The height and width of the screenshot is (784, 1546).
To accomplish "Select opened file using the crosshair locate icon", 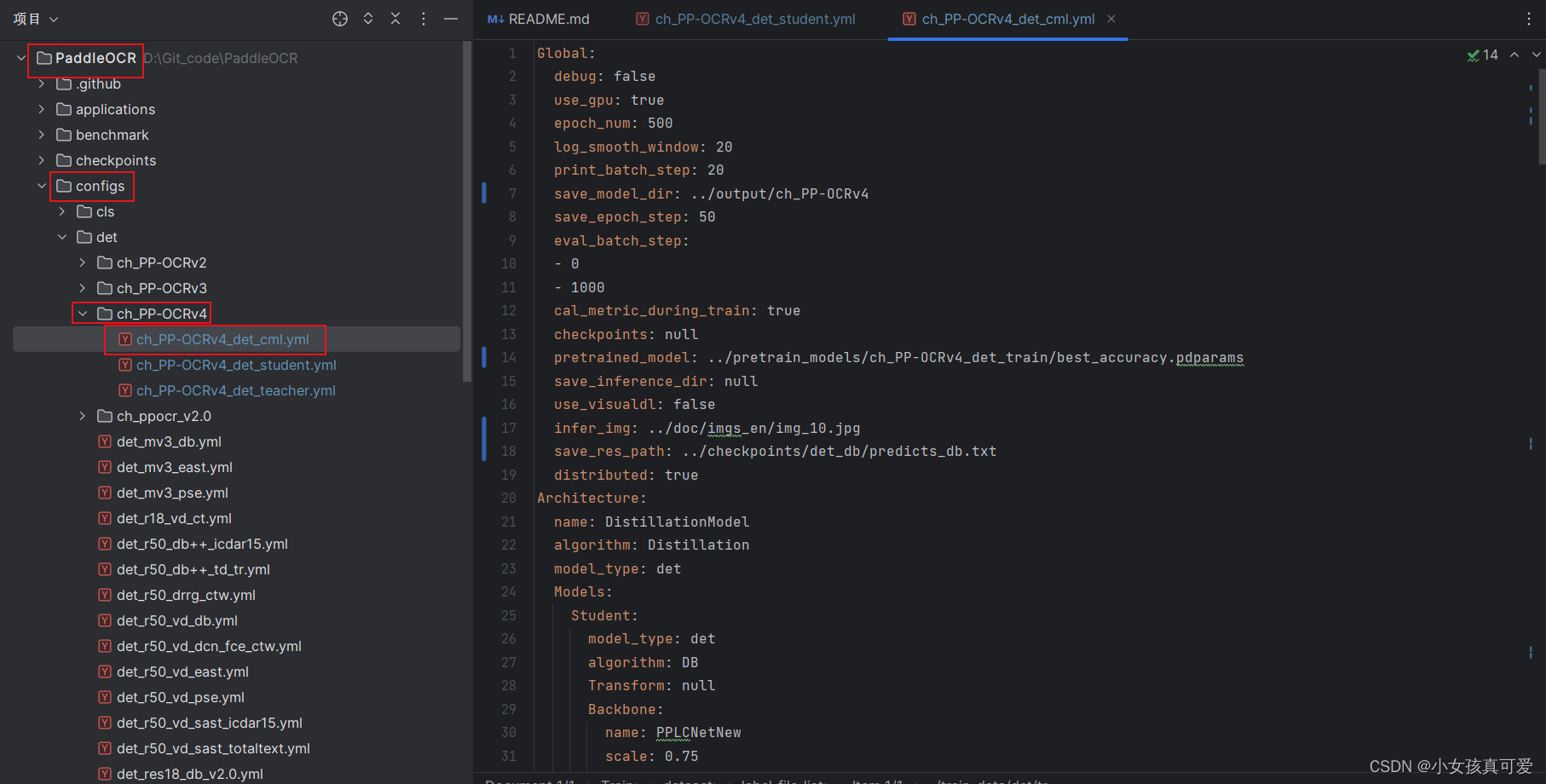I will pyautogui.click(x=339, y=19).
